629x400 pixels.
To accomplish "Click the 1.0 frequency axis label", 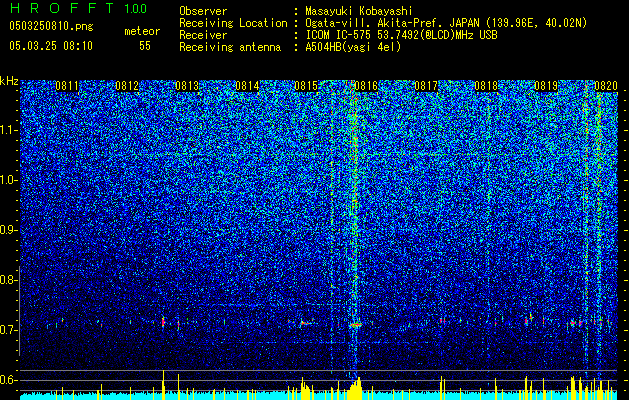I will [8, 180].
